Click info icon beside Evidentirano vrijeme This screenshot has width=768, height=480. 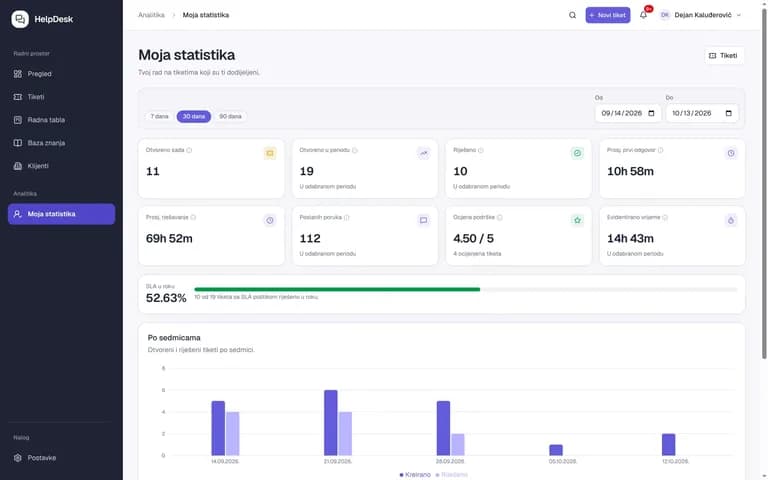[665, 217]
